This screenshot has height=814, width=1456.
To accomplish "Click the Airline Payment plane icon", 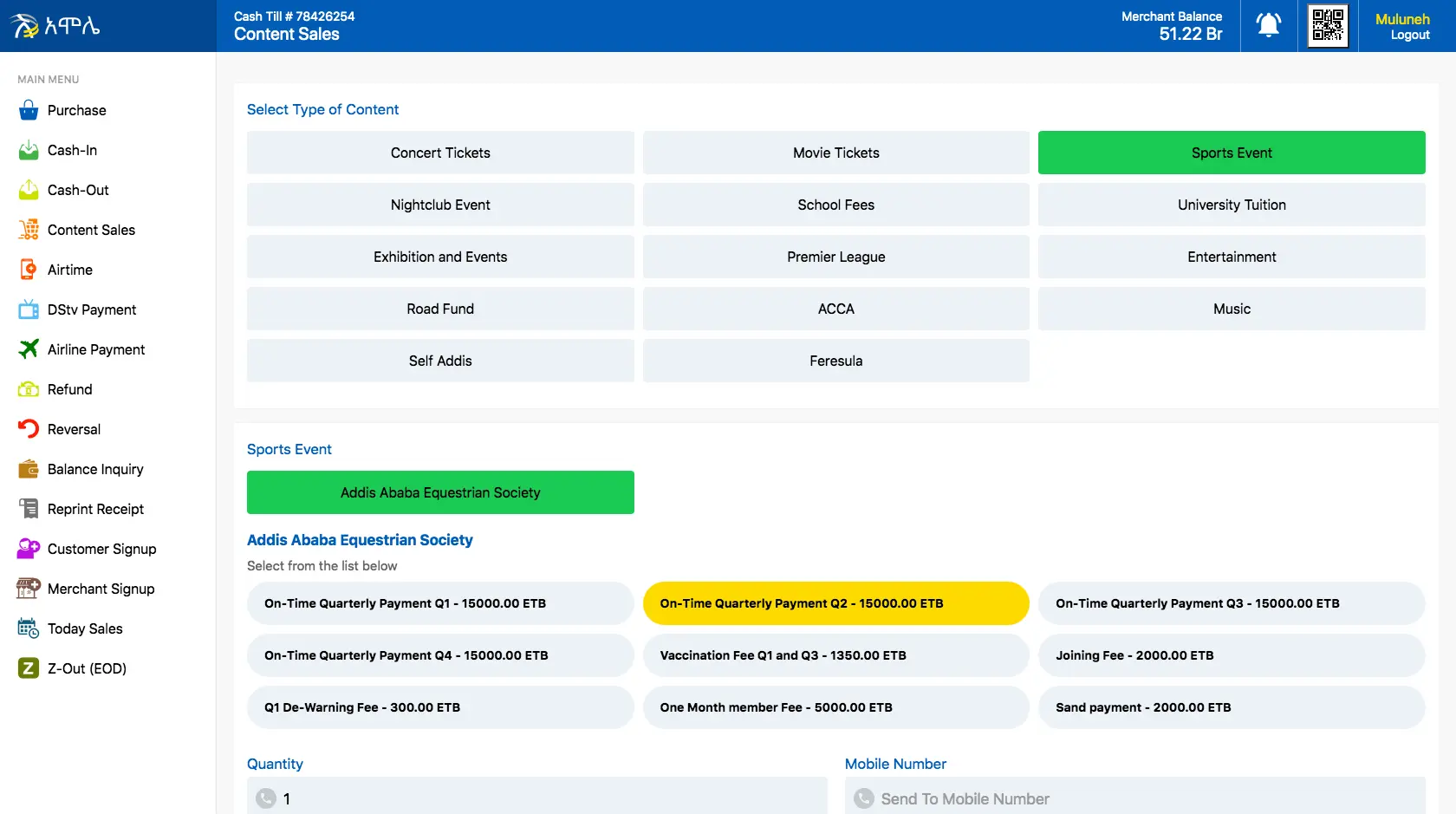I will click(x=29, y=349).
